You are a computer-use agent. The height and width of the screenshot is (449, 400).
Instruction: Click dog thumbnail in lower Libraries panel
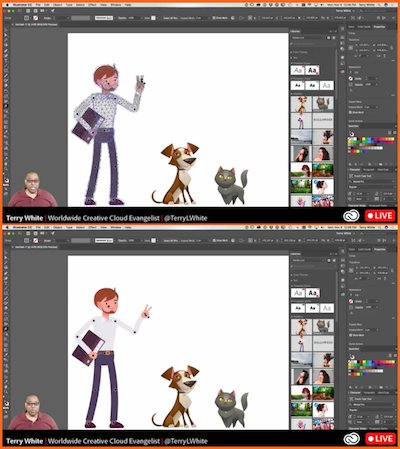pos(301,327)
